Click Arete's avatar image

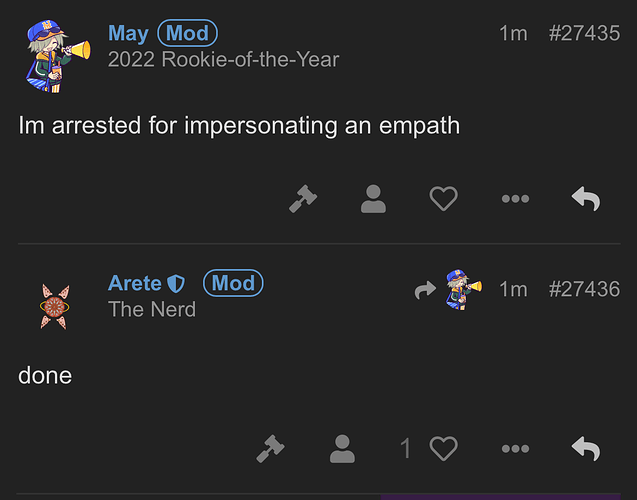55,307
